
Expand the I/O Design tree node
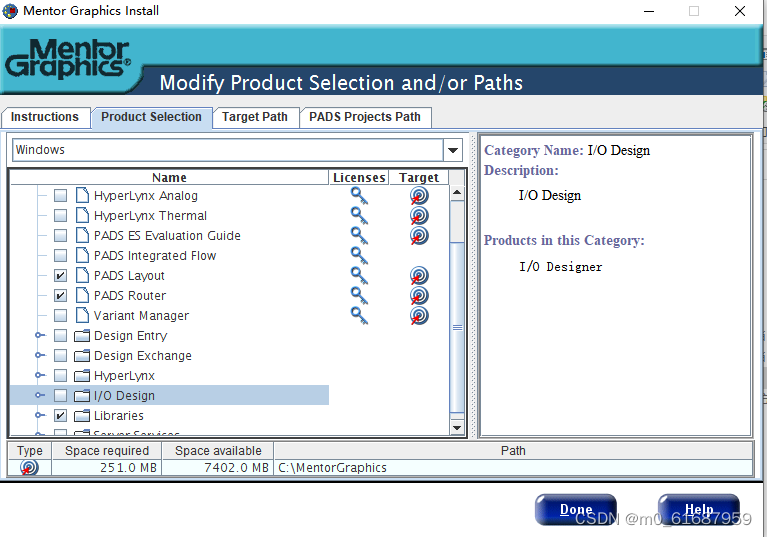40,396
